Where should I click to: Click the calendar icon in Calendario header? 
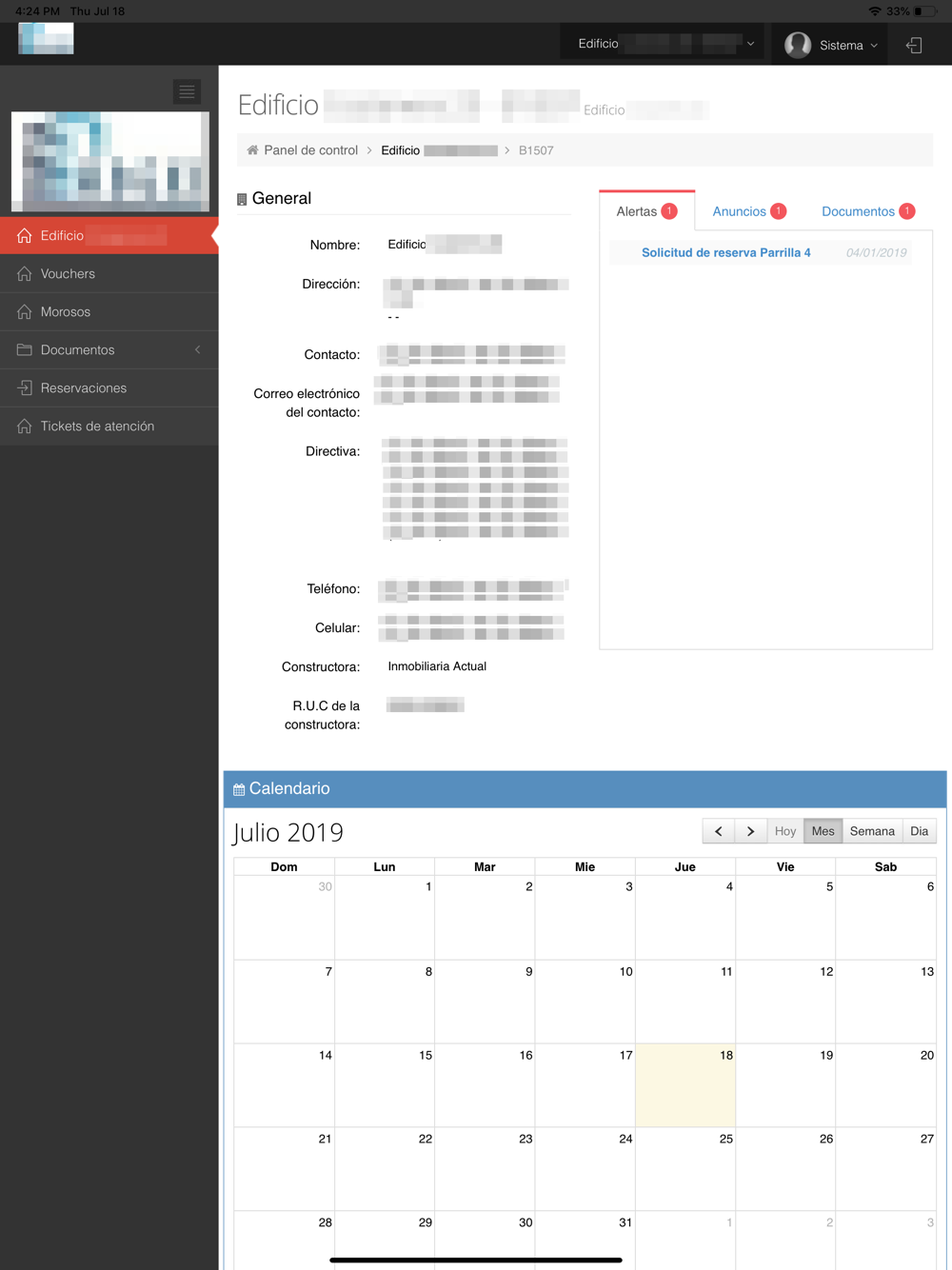(239, 789)
